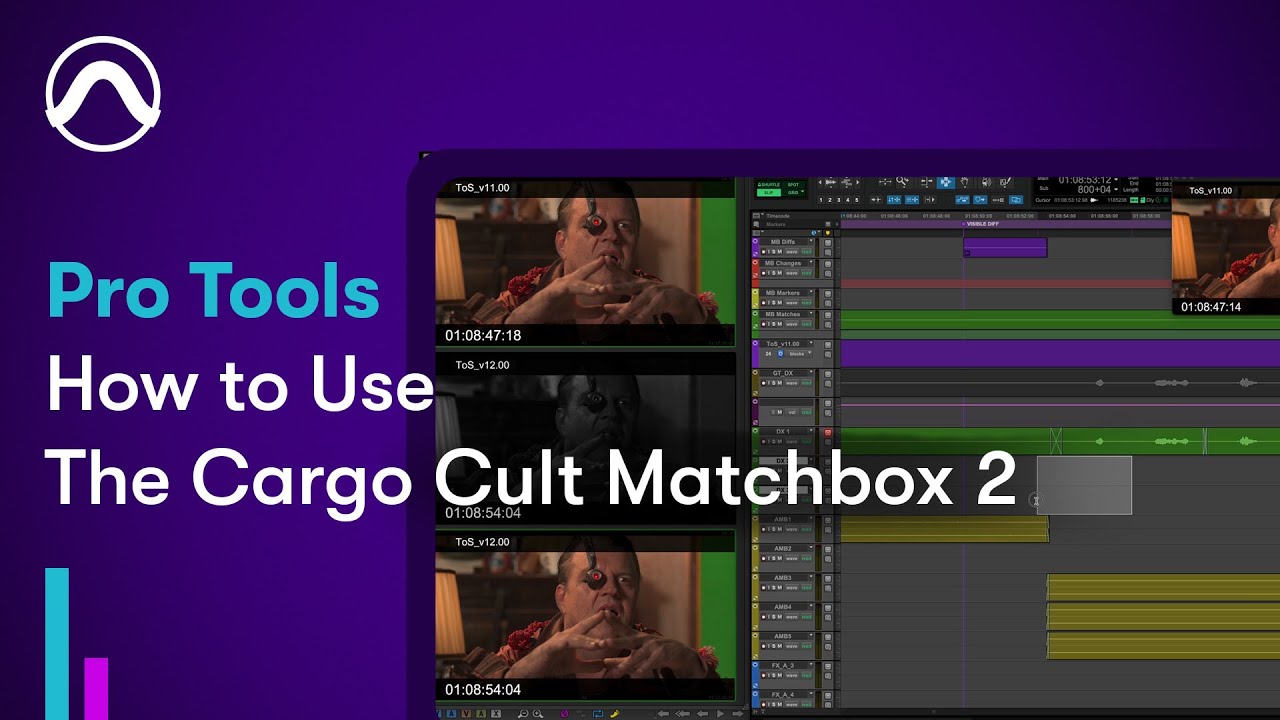Enable Slip edit mode
Viewport: 1280px width, 720px height.
pyautogui.click(x=769, y=193)
